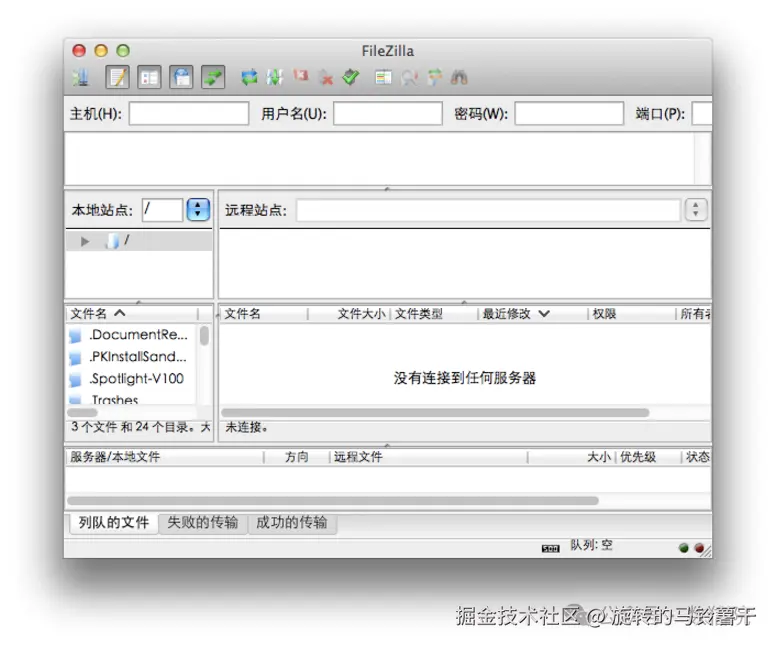The height and width of the screenshot is (646, 775).
Task: Sort remote list by 最近修改 column
Action: [533, 314]
